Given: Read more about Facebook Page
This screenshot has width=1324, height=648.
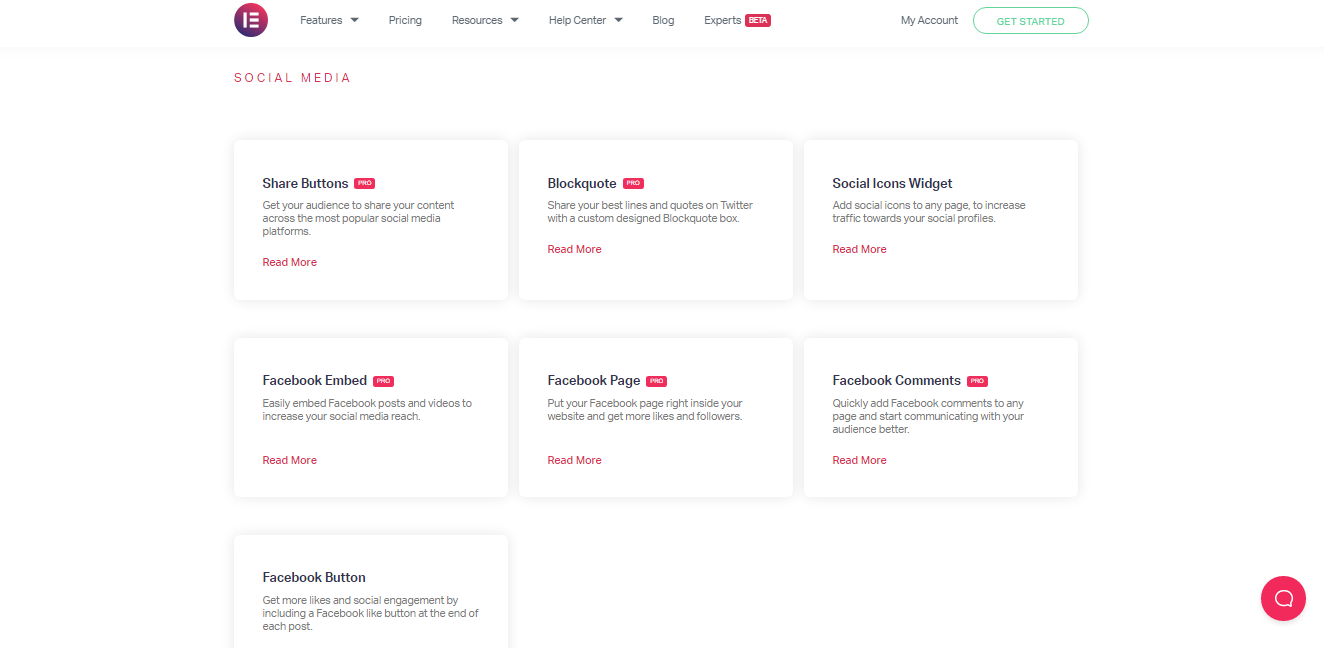Looking at the screenshot, I should tap(574, 460).
